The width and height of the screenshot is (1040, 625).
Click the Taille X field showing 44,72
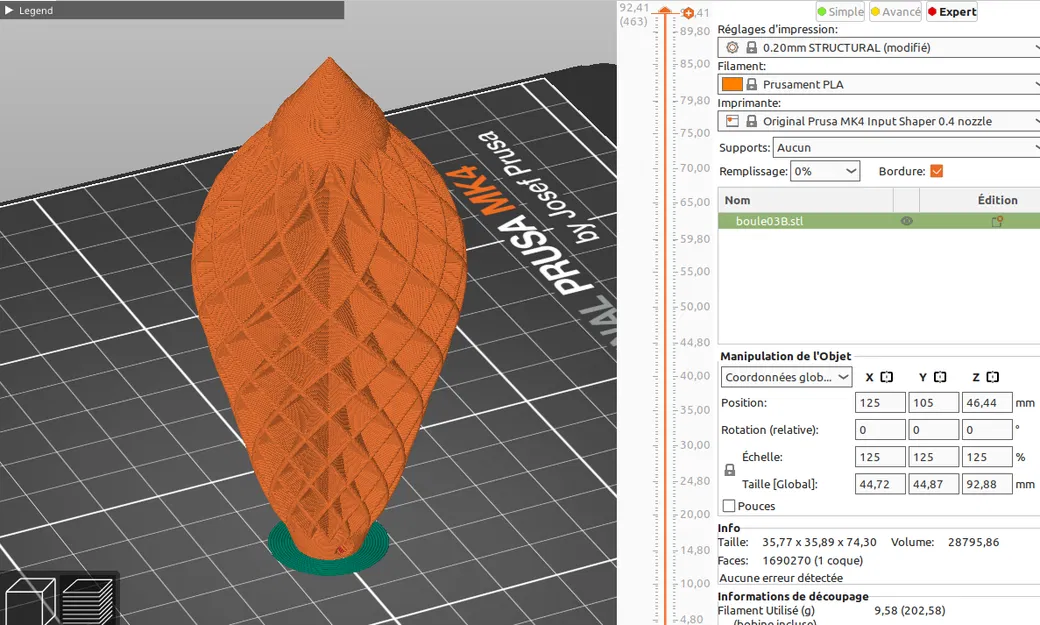pos(880,484)
